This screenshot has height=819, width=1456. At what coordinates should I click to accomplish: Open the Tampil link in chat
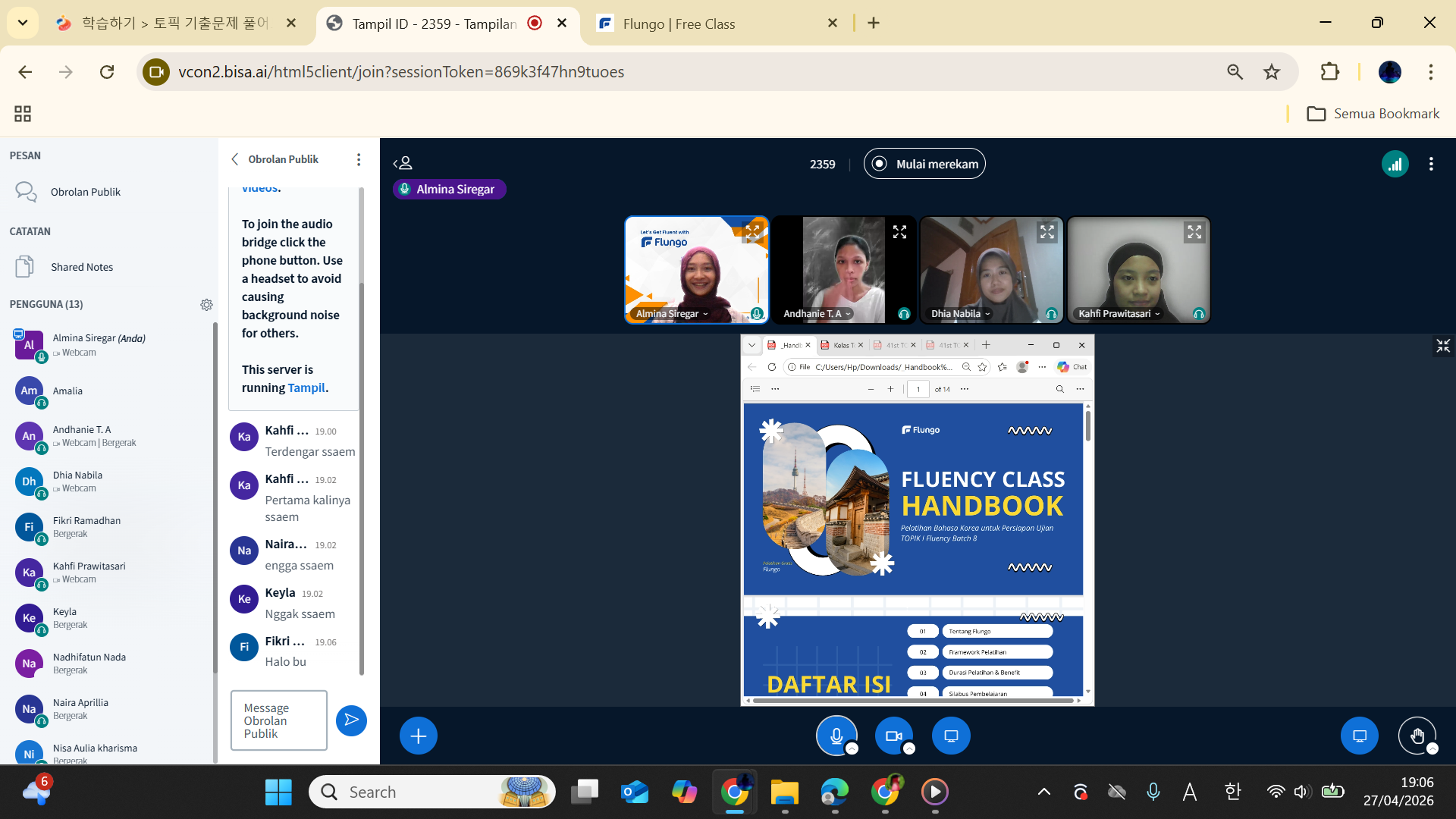[x=306, y=388]
